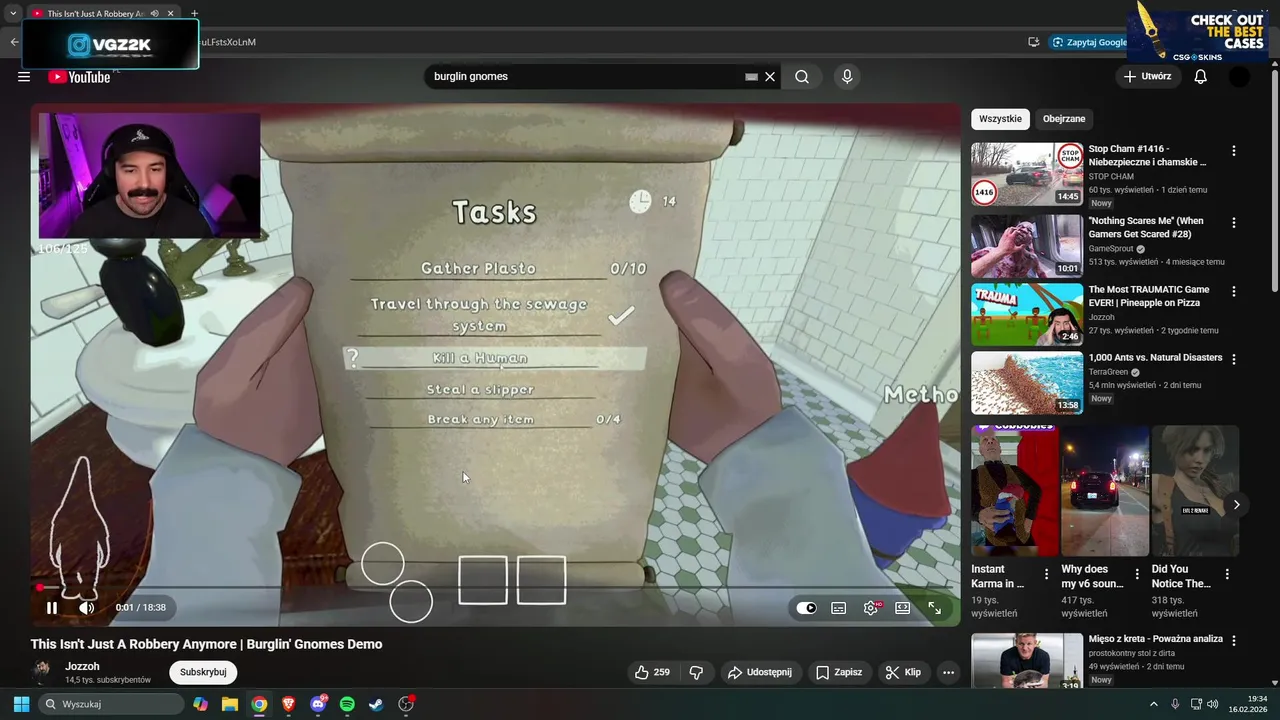Dislike the video
Viewport: 1280px width, 720px height.
click(697, 672)
